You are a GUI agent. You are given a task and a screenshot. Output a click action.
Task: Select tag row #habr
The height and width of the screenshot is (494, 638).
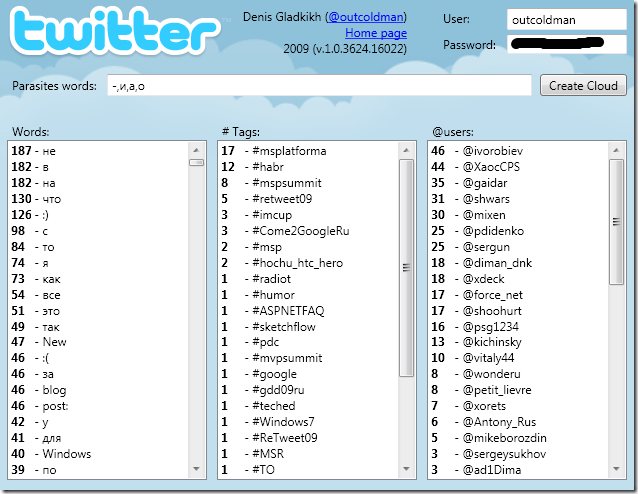(308, 167)
